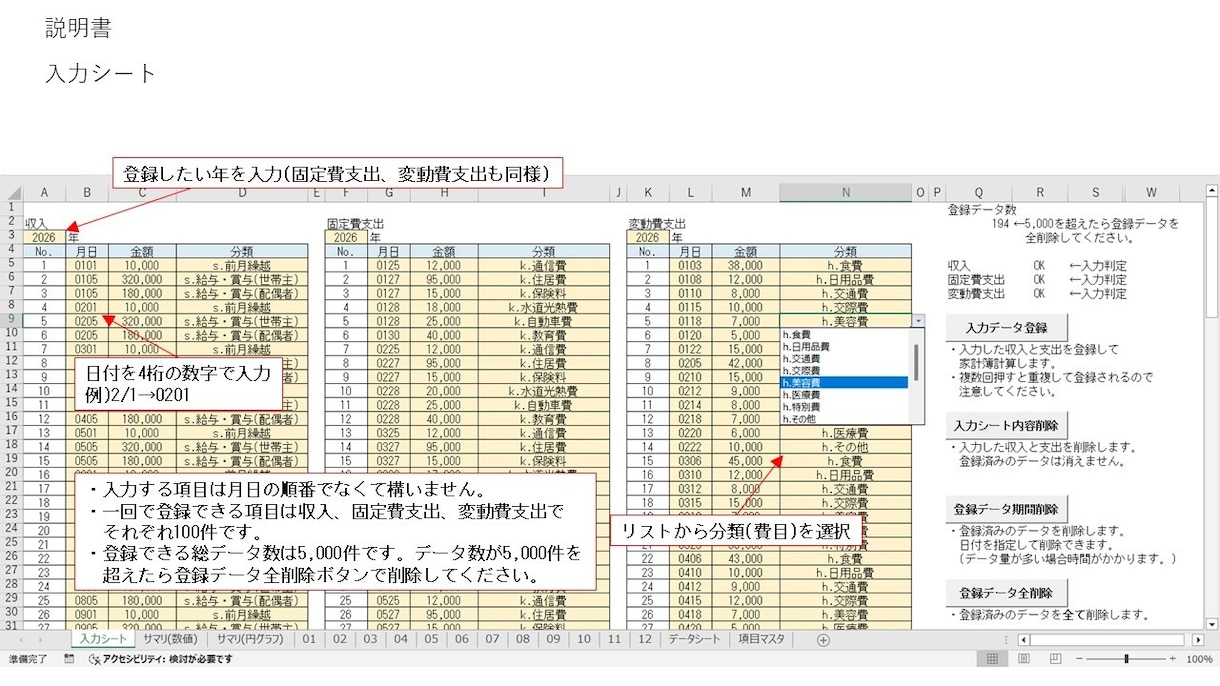Click vertical scrollbar up arrow
The image size is (1220, 686).
pos(1212,192)
